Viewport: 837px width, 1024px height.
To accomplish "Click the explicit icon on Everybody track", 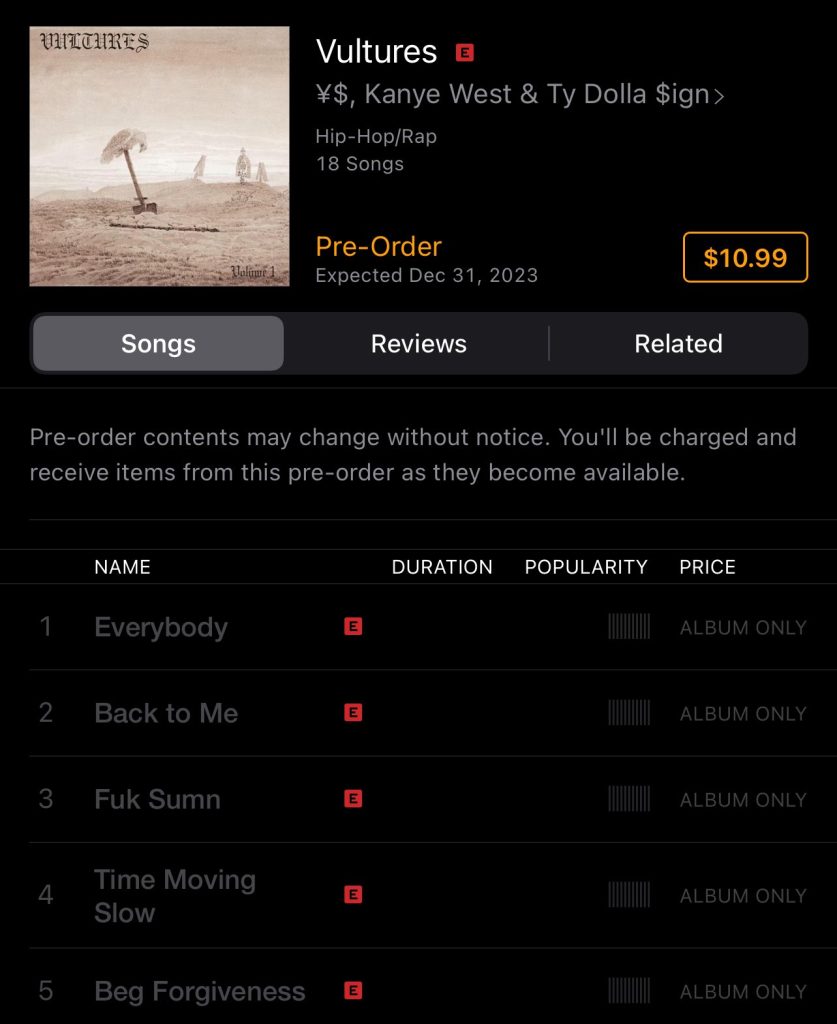I will click(x=353, y=626).
